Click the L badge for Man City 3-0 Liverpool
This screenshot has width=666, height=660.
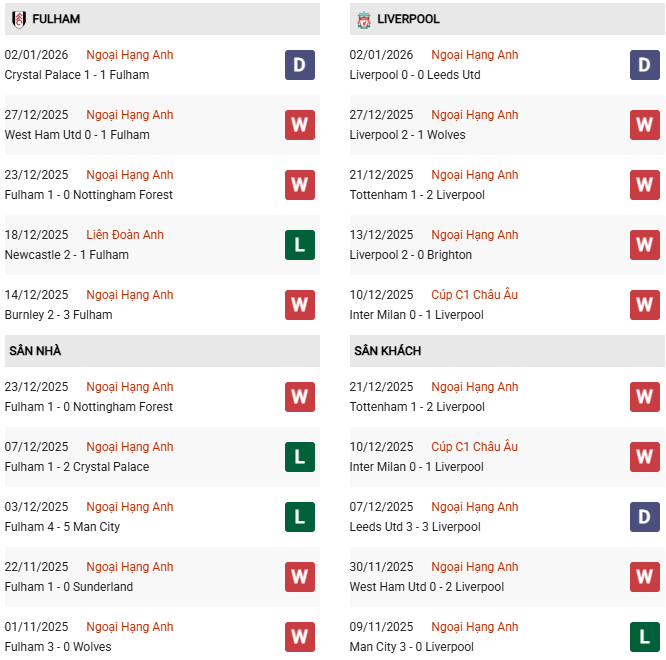pos(645,637)
